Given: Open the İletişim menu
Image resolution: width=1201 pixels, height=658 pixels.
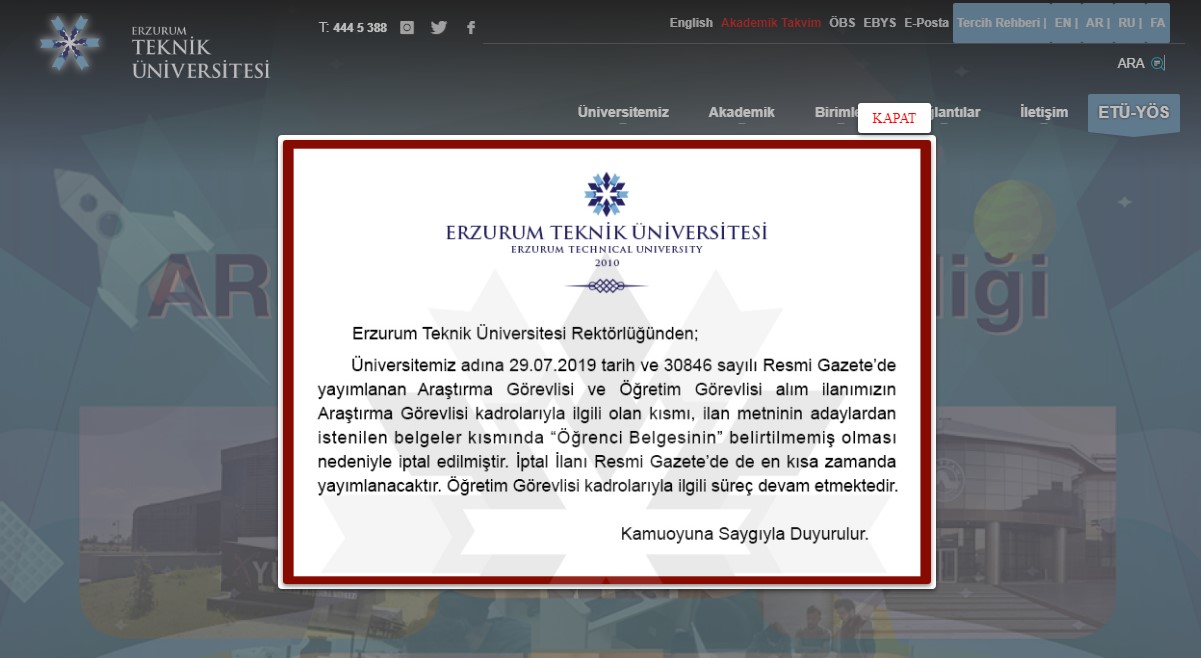Looking at the screenshot, I should pos(1044,112).
